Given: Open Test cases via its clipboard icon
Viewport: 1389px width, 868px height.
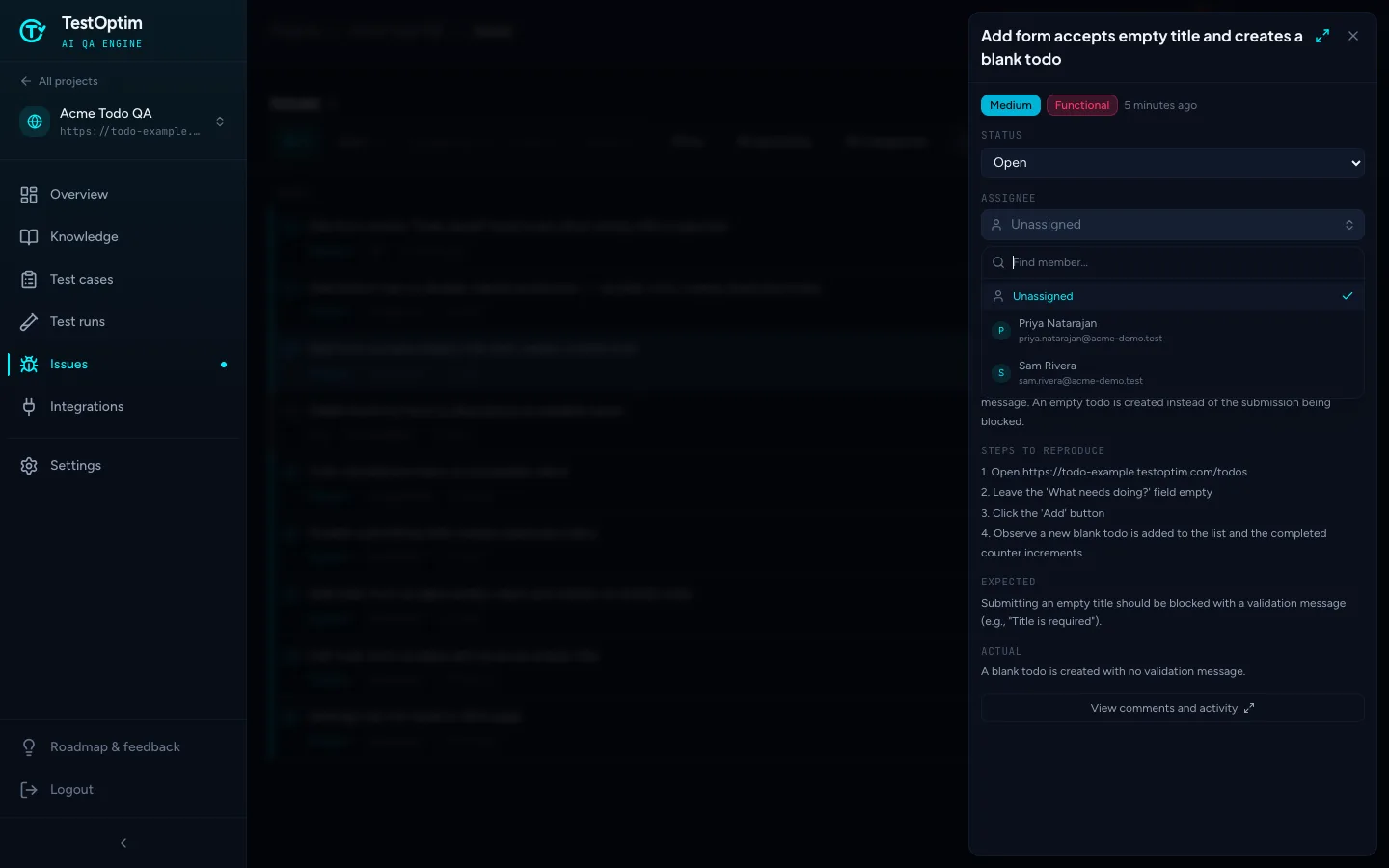Looking at the screenshot, I should click(x=29, y=280).
